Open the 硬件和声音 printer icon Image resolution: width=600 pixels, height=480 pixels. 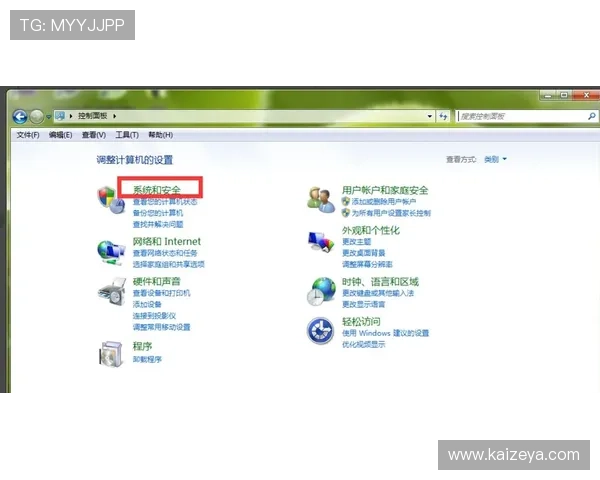point(112,292)
